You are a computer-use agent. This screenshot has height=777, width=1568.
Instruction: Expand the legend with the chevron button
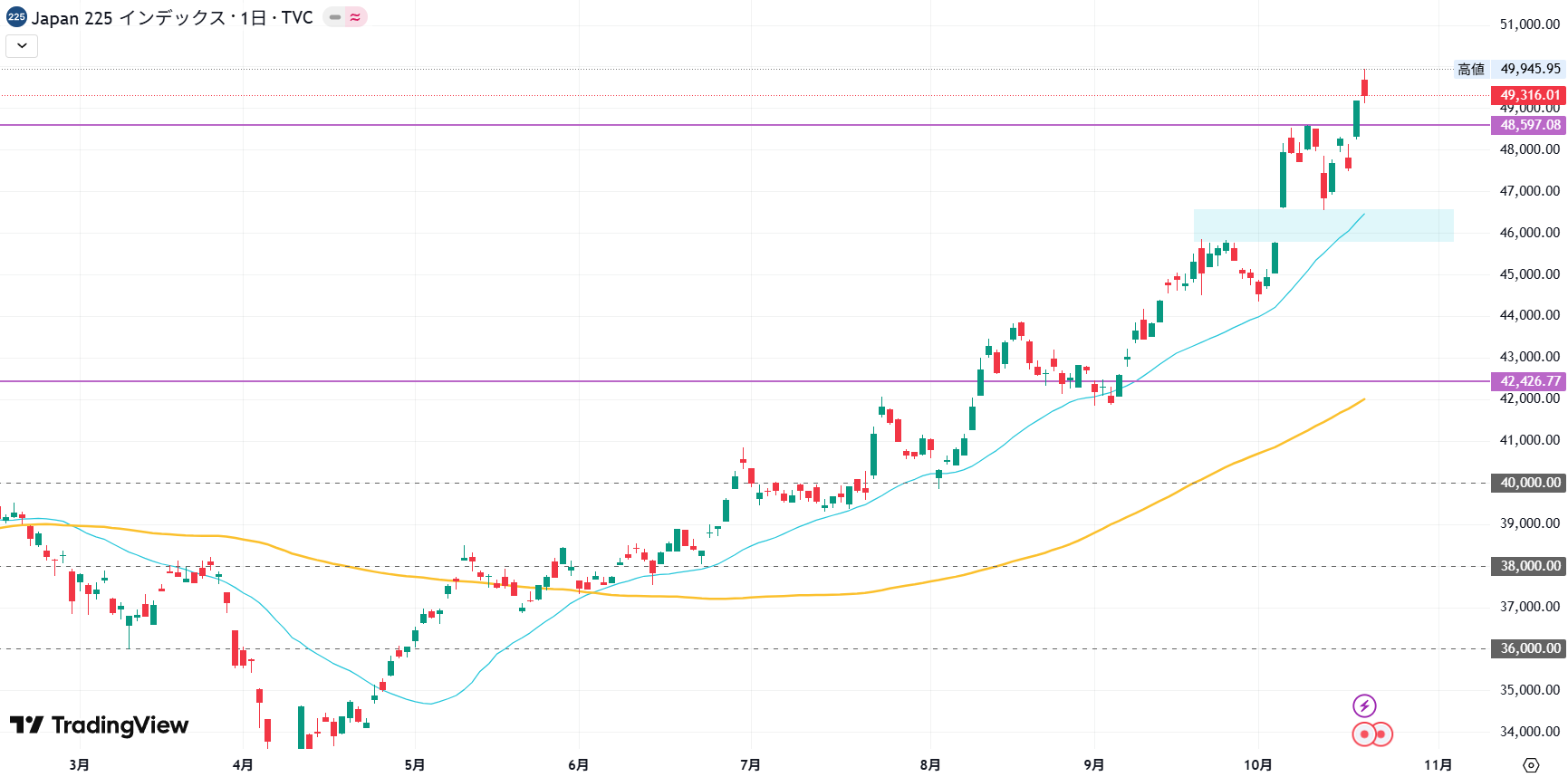(22, 45)
